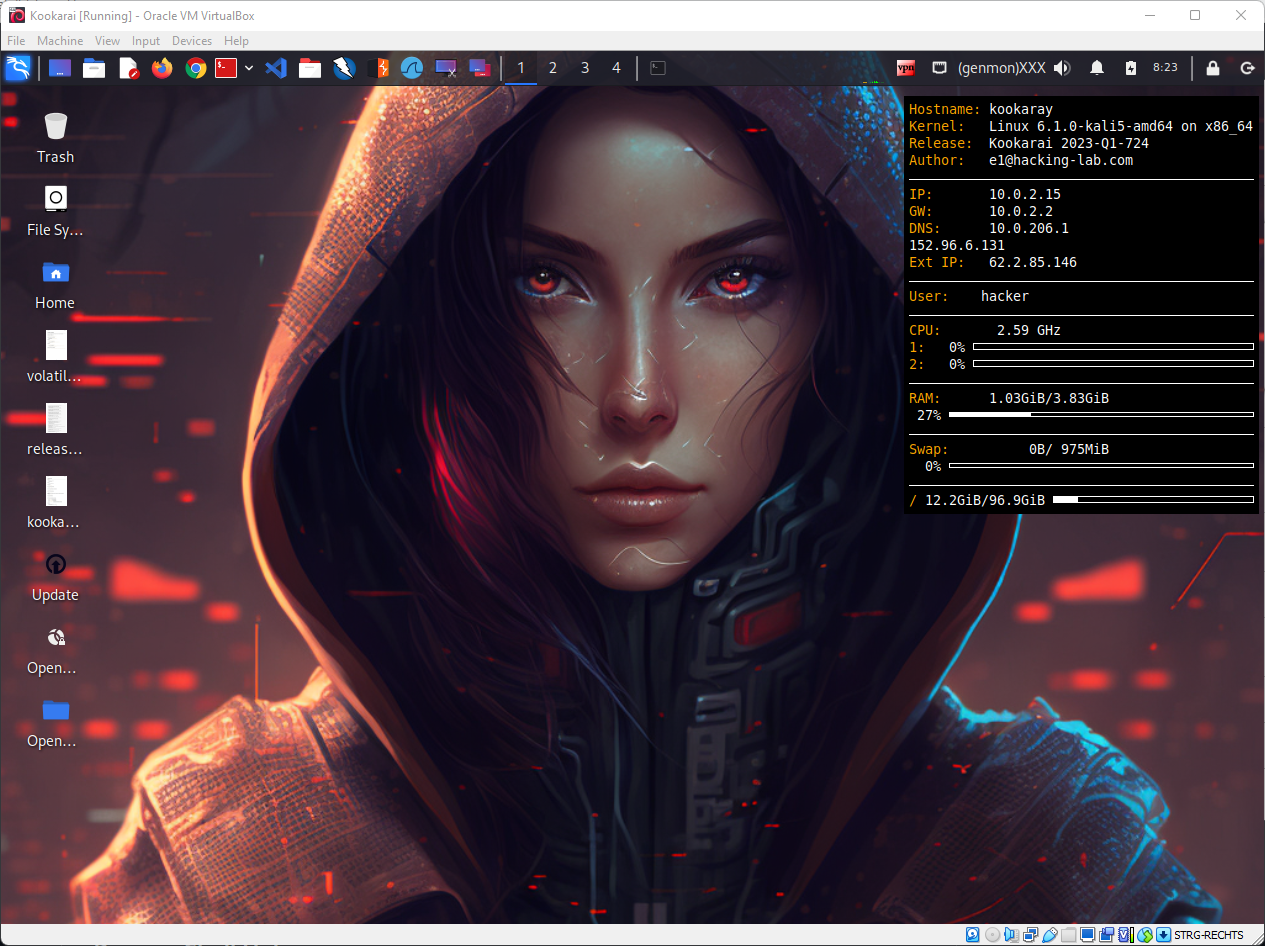Screen dimensions: 1265x946
Task: Click VirtualBox CPU virtualization V indicator
Action: pos(1126,935)
